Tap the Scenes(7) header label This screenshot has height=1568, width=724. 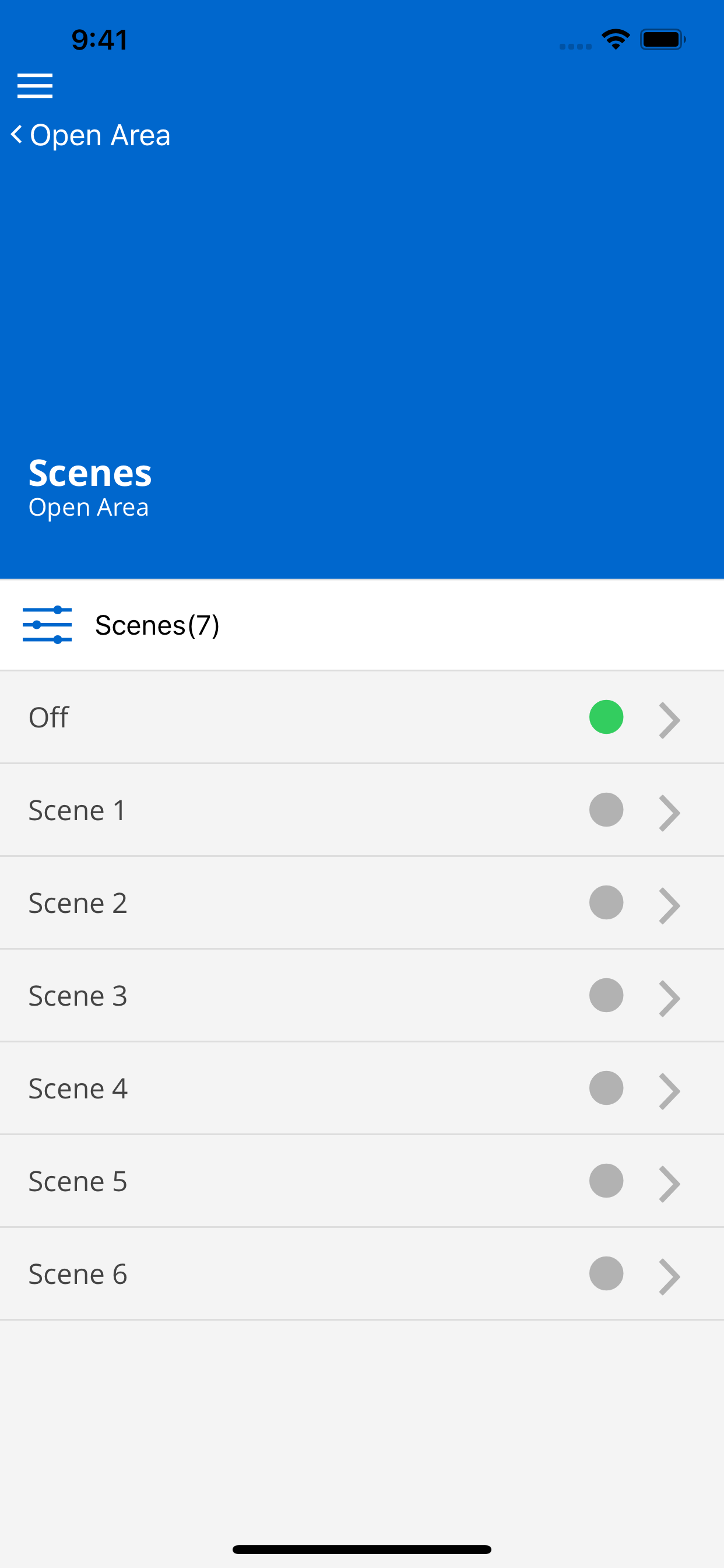[x=157, y=625]
